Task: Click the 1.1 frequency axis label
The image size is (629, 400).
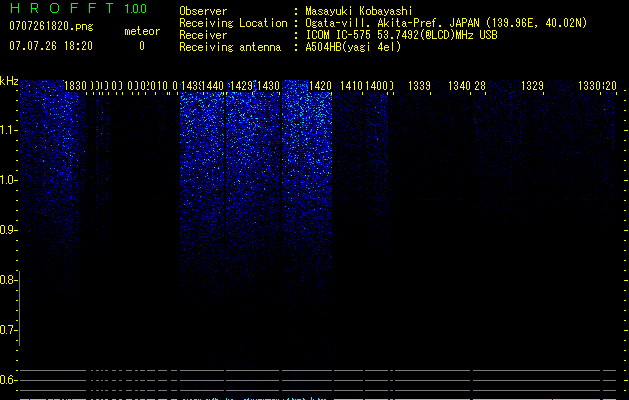Action: point(7,130)
